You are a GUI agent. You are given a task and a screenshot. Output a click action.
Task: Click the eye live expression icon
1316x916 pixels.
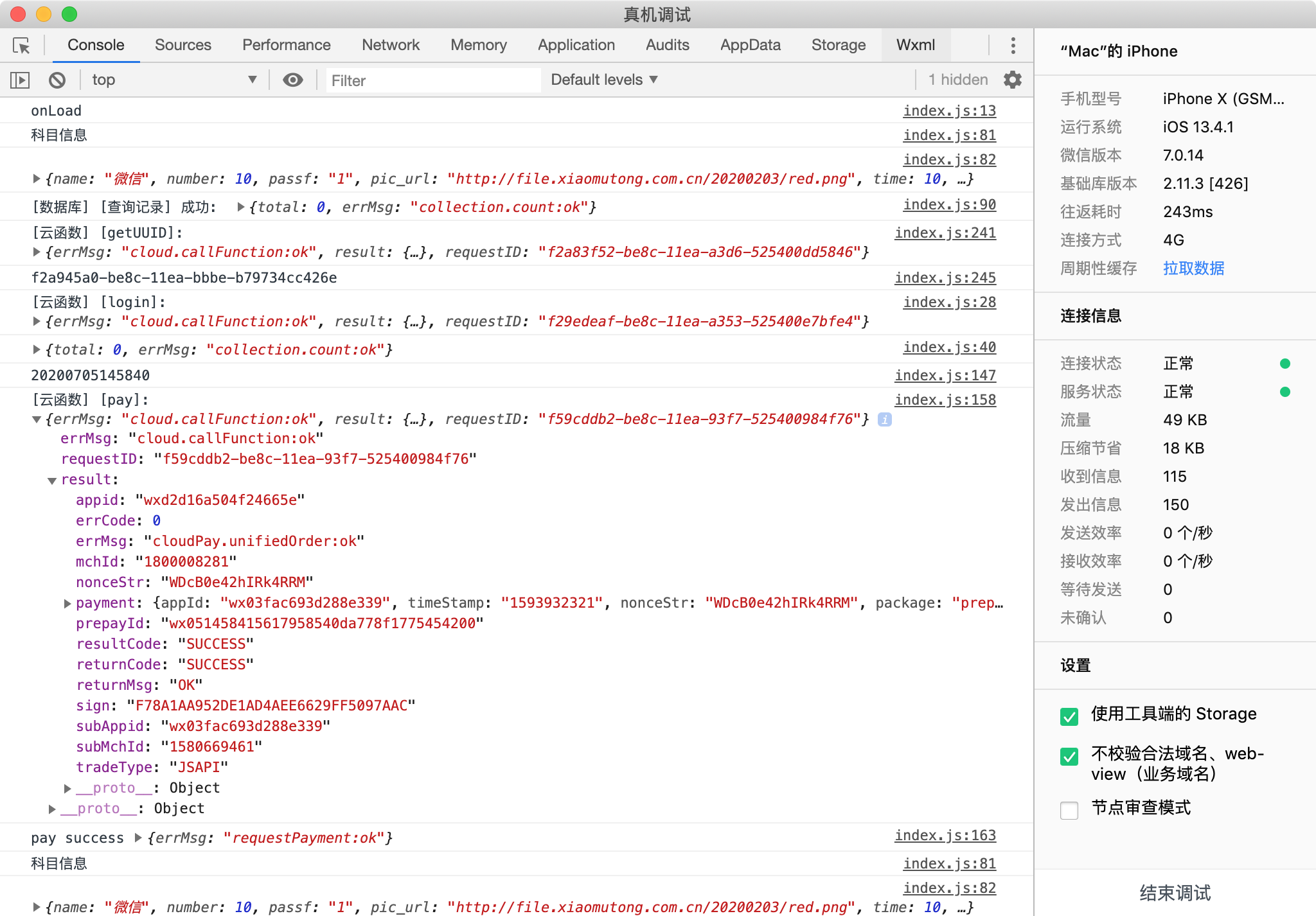coord(293,80)
